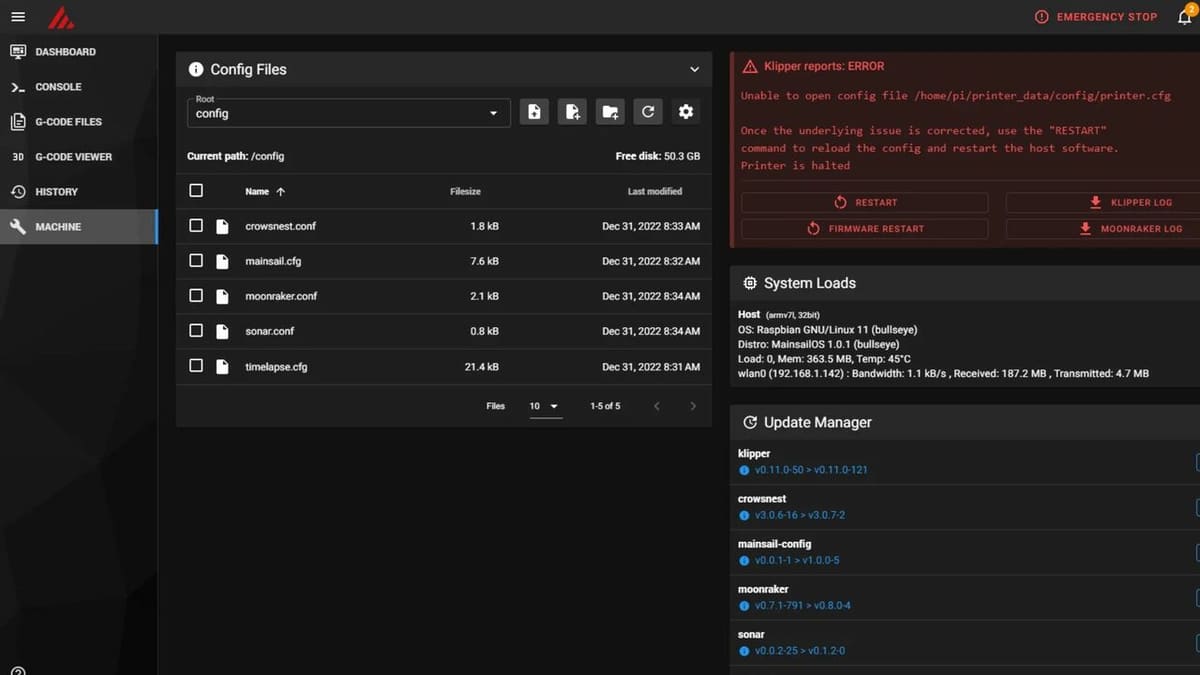Click the FIRMWARE RESTART button
The width and height of the screenshot is (1200, 675).
[x=864, y=229]
